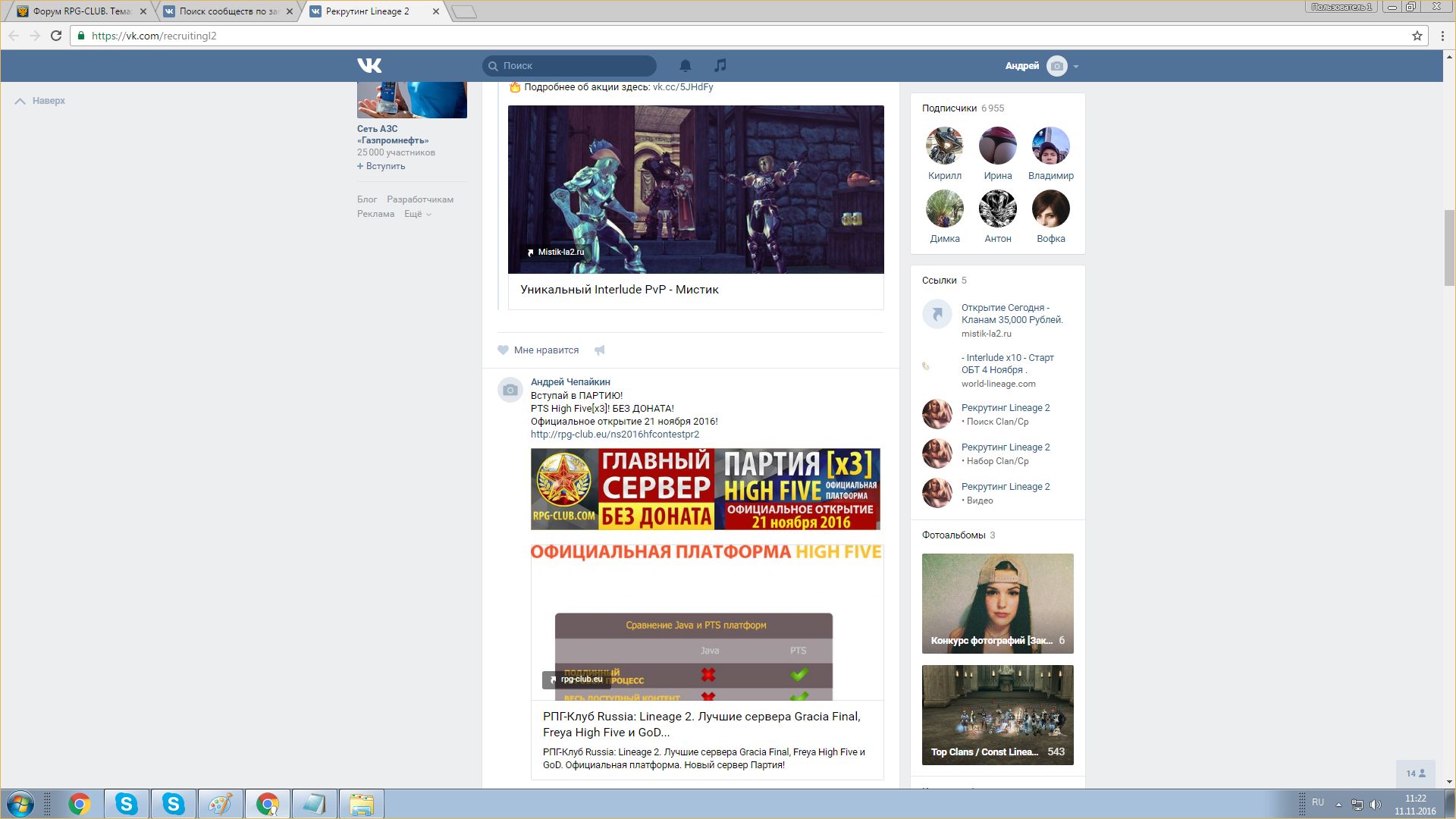Click the VK logo icon
The width and height of the screenshot is (1456, 819).
tap(369, 66)
